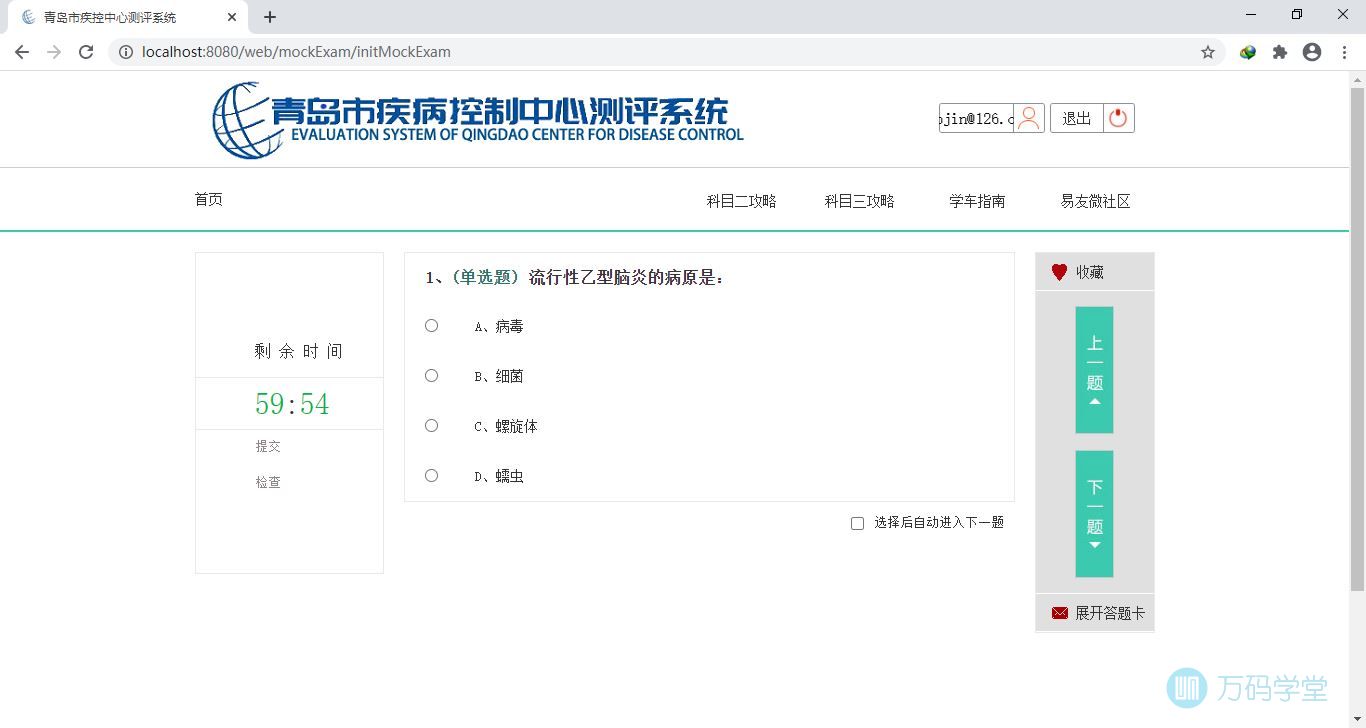The width and height of the screenshot is (1366, 728).
Task: Click answer text A、病毒
Action: 499,326
